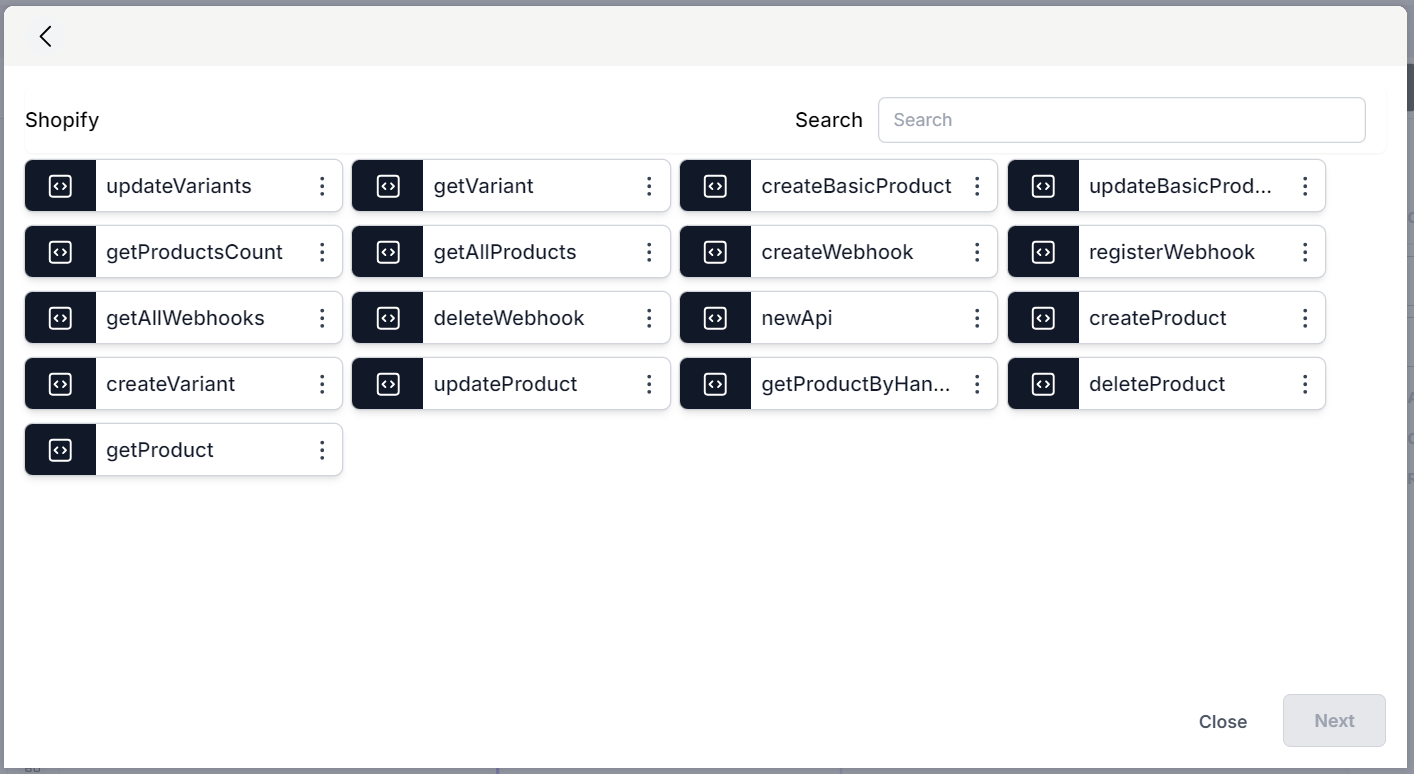1414x774 pixels.
Task: Open the three-dot menu for createBasicProduct
Action: (977, 186)
